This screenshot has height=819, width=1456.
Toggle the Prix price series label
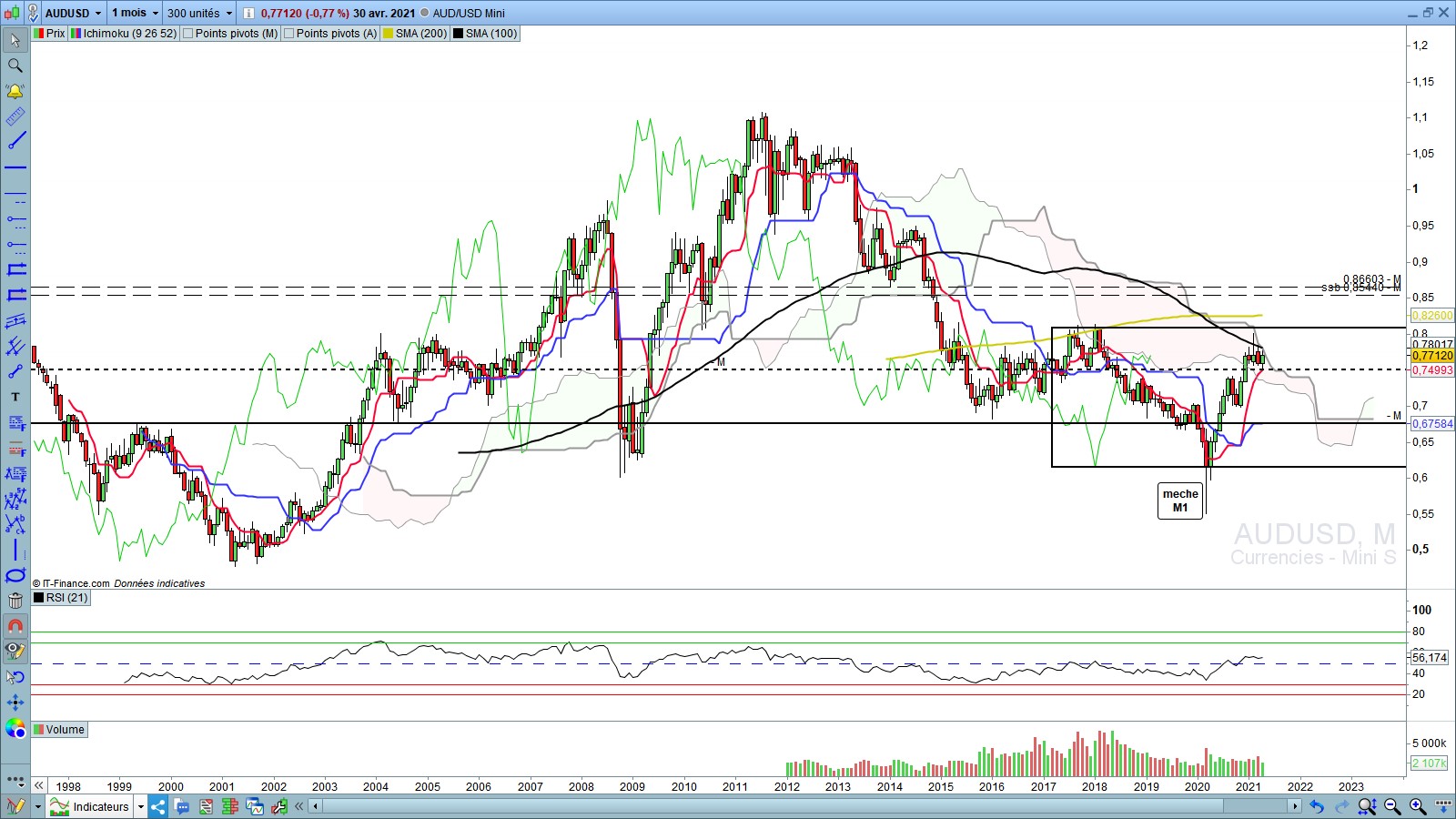click(49, 34)
